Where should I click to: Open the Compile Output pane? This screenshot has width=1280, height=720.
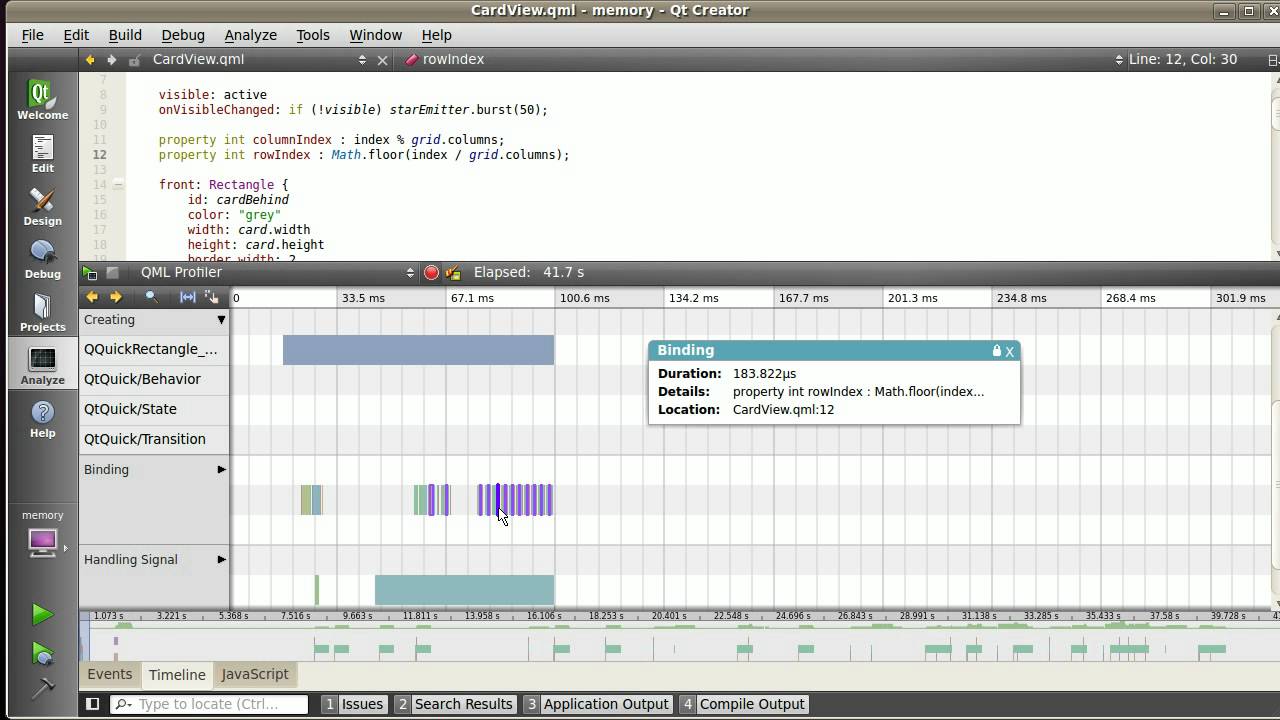pos(743,704)
